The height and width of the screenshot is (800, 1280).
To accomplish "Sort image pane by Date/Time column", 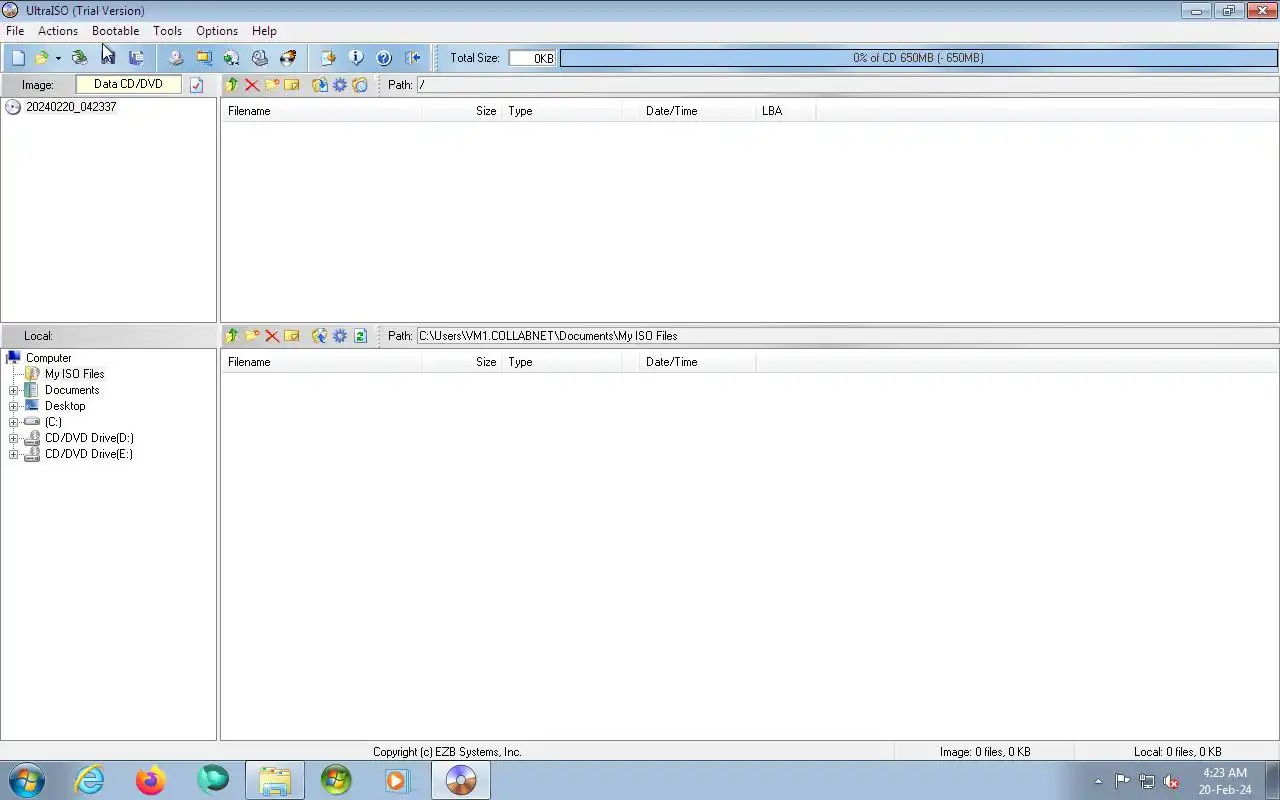I will [x=697, y=111].
